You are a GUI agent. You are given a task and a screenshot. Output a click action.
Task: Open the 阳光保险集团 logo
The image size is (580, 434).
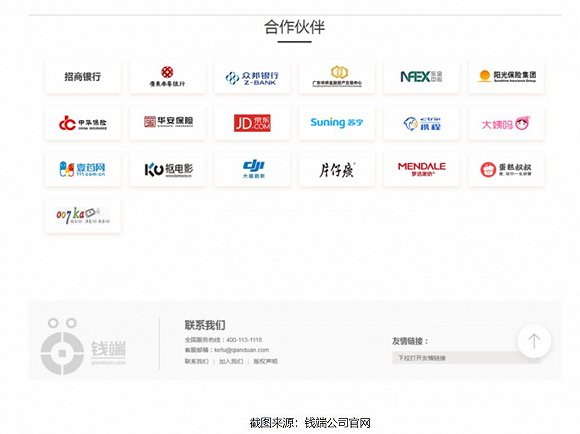506,77
